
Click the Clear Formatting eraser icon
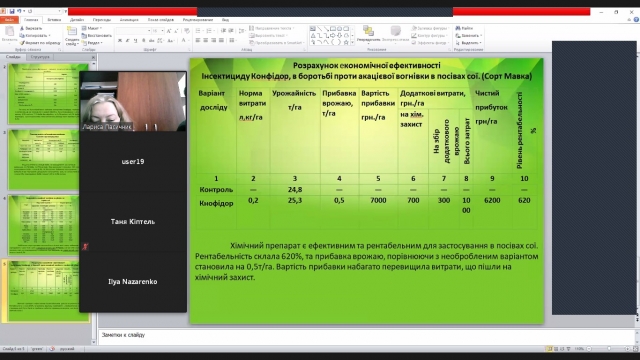click(187, 31)
